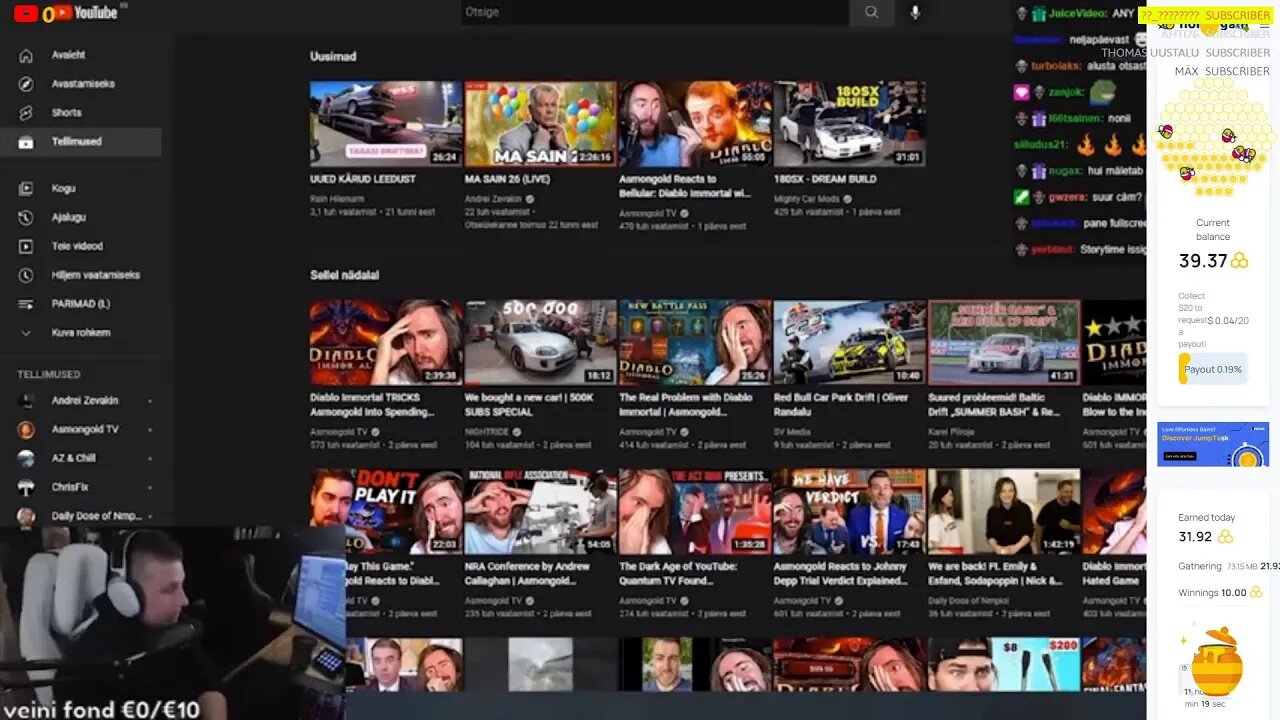Click the Avaleht home icon in sidebar
The height and width of the screenshot is (720, 1280).
[x=26, y=56]
